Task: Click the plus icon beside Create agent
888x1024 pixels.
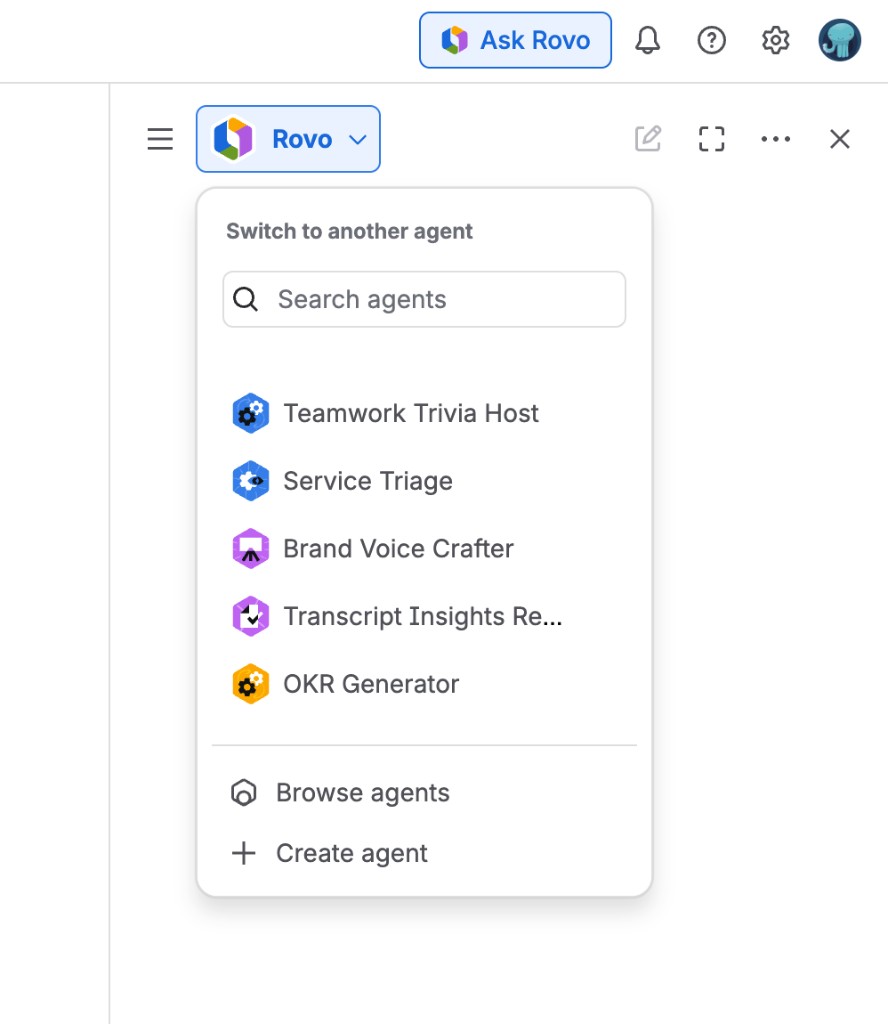Action: click(244, 853)
